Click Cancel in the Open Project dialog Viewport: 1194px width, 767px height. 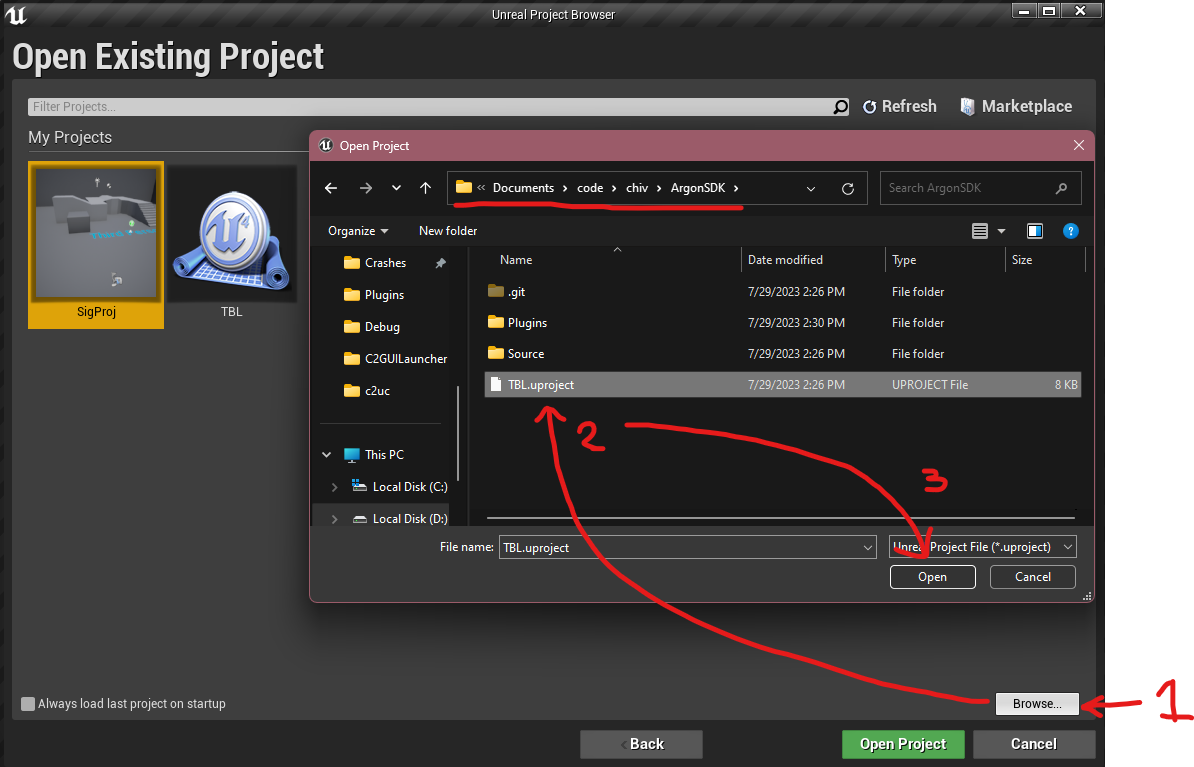tap(1033, 577)
